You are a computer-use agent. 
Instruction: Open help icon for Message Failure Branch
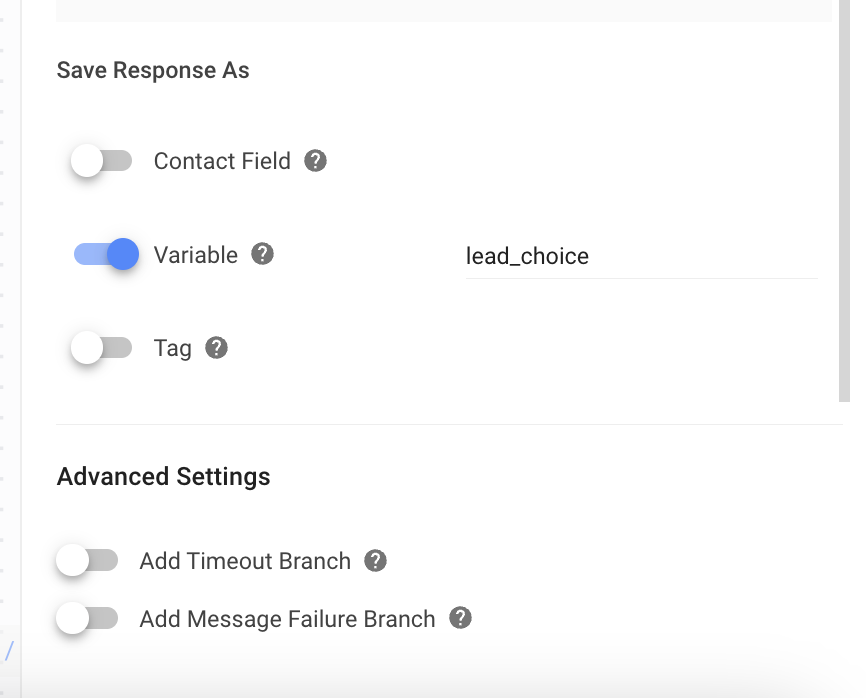pos(460,618)
